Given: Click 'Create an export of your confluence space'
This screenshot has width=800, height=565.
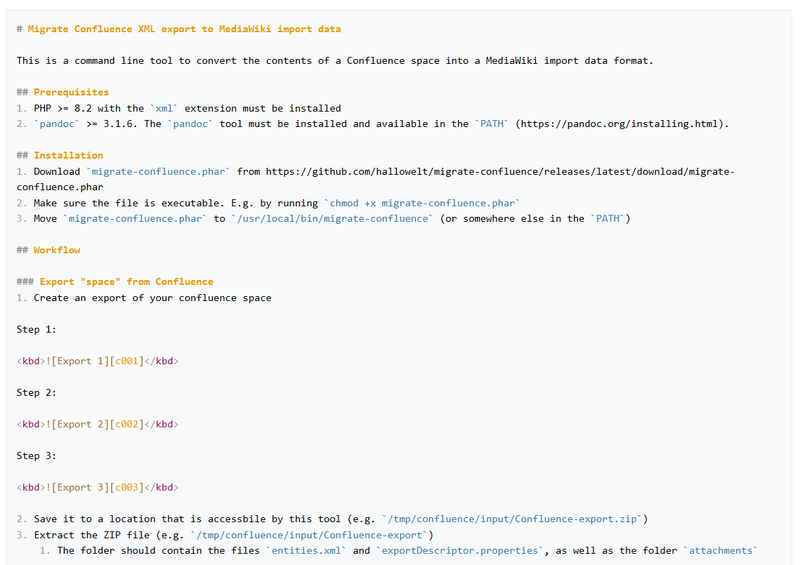Looking at the screenshot, I should [153, 298].
